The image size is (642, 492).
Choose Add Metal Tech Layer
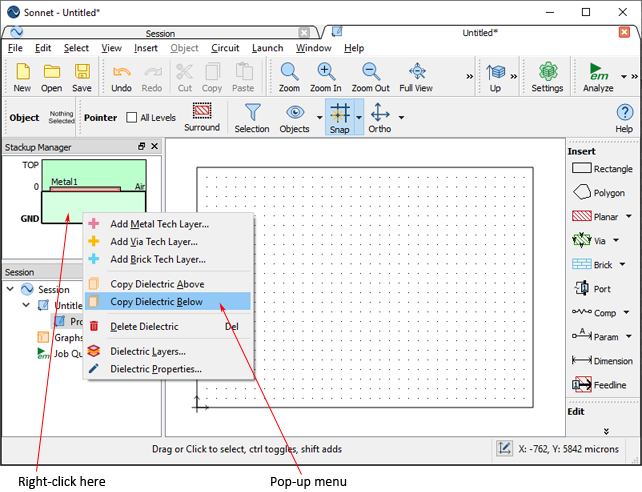coord(168,224)
